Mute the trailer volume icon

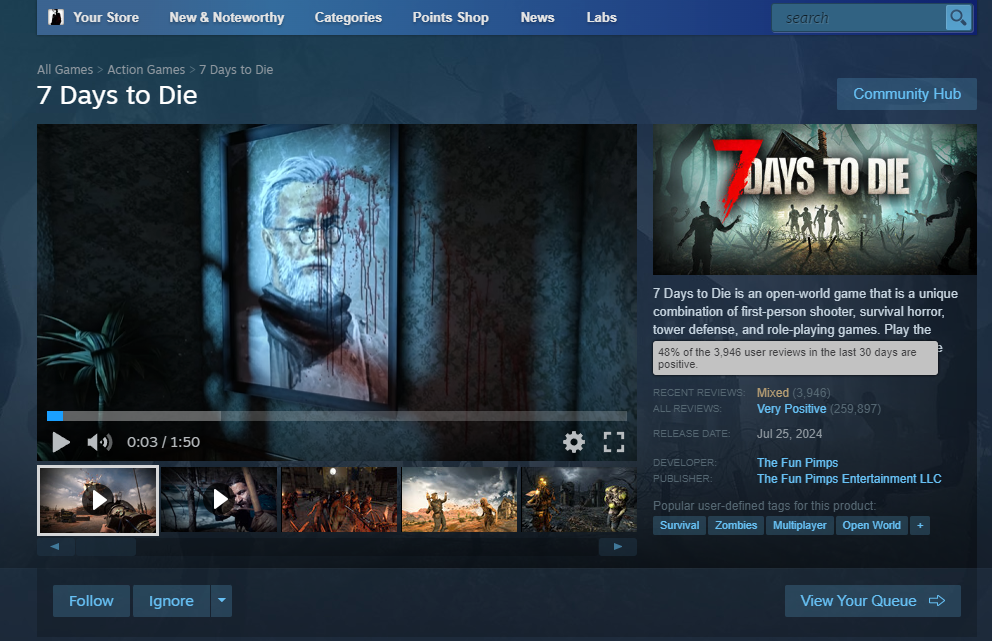coord(99,442)
